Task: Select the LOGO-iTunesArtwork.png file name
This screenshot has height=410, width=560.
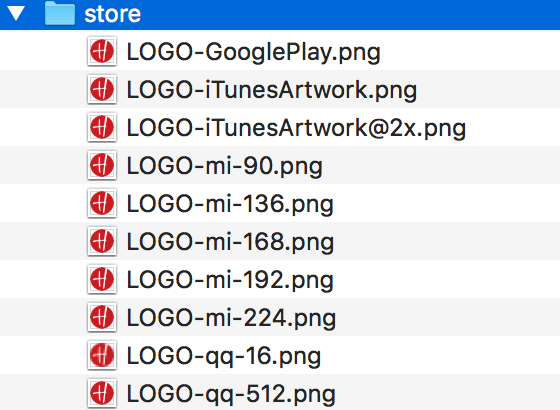Action: [x=272, y=90]
